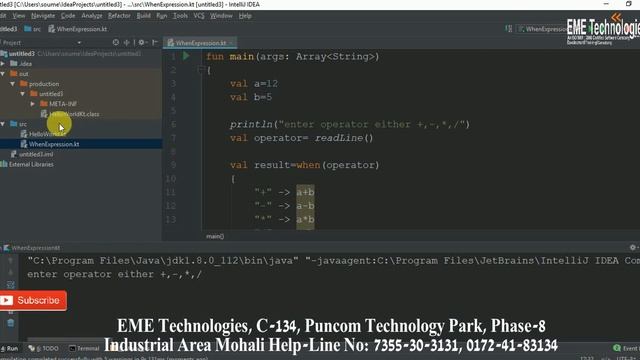Click the Scroll from Source target icon

coord(116,42)
